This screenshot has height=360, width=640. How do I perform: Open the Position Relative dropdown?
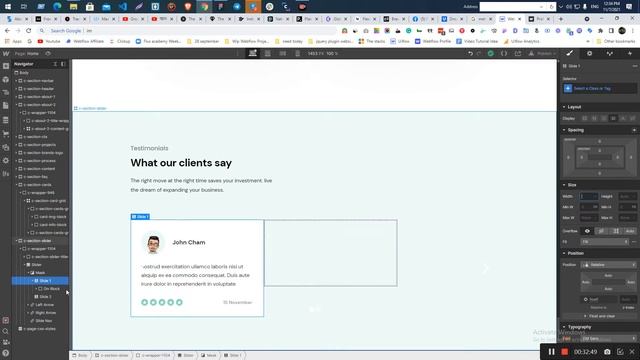point(609,265)
